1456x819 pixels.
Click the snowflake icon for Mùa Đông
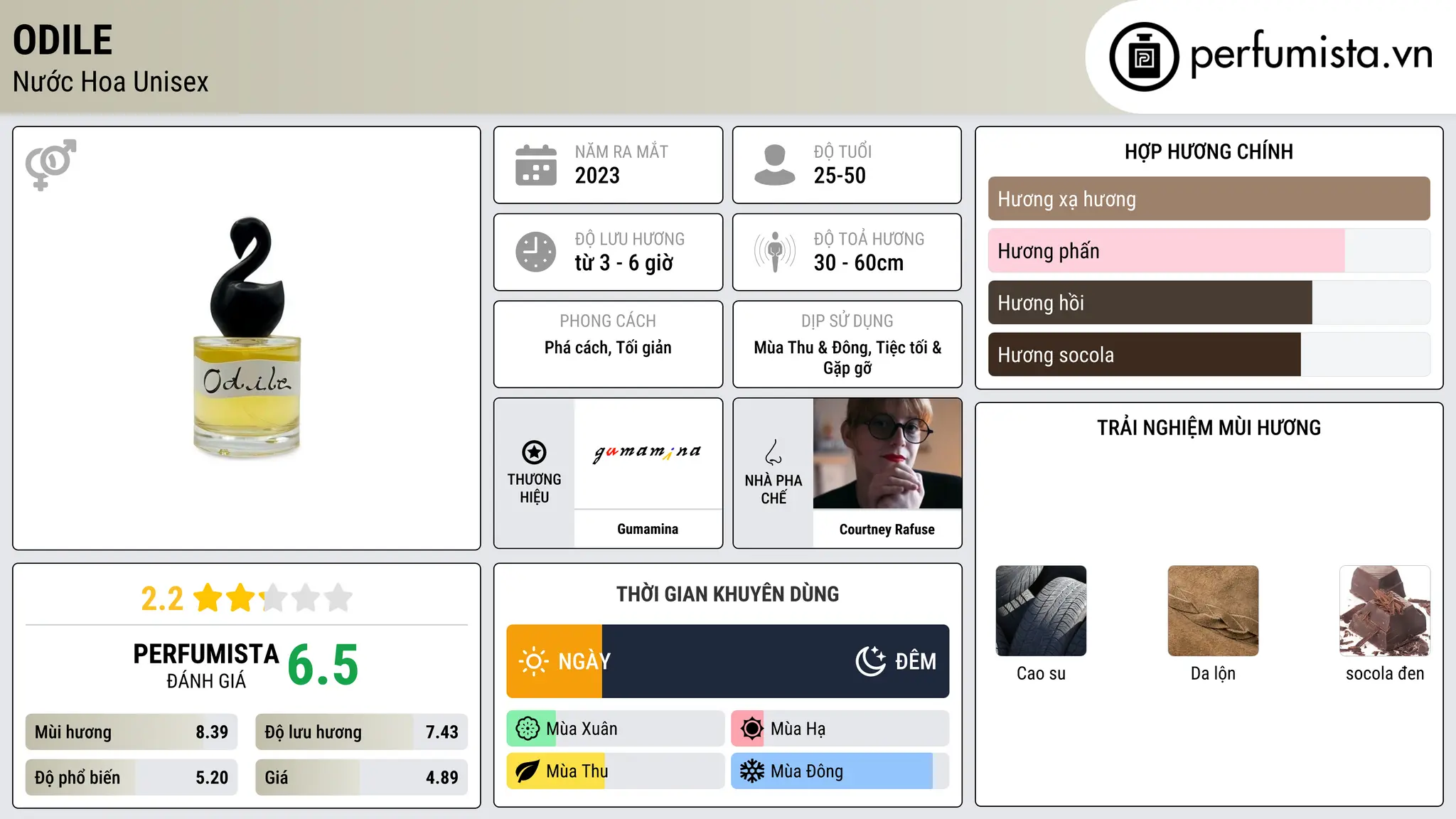pos(751,771)
